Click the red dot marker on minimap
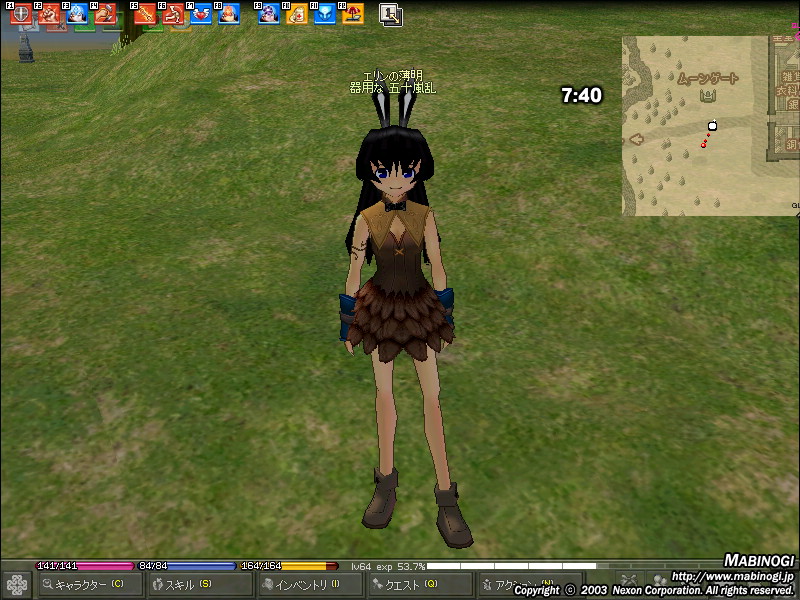 704,145
